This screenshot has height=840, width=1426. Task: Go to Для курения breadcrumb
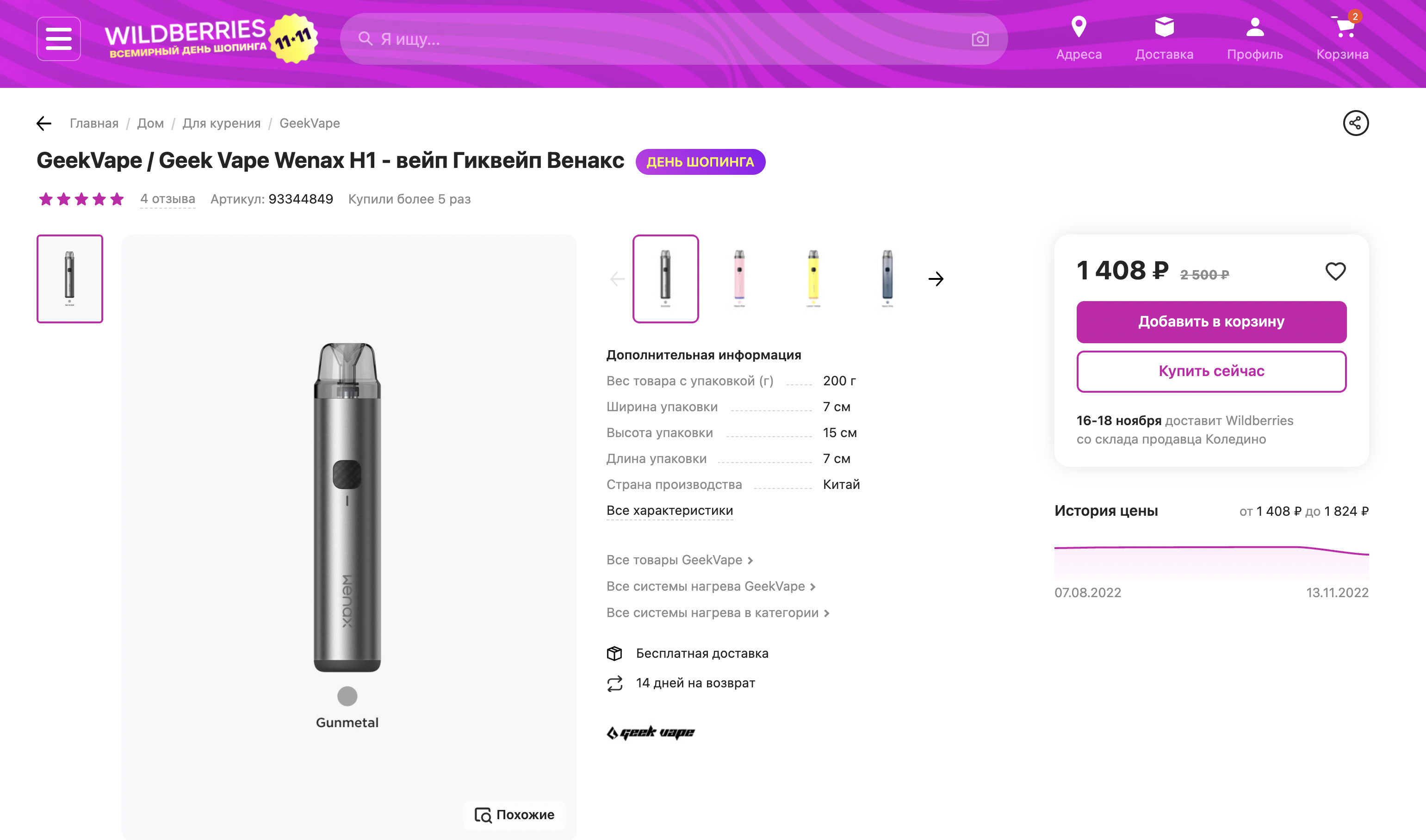(221, 123)
